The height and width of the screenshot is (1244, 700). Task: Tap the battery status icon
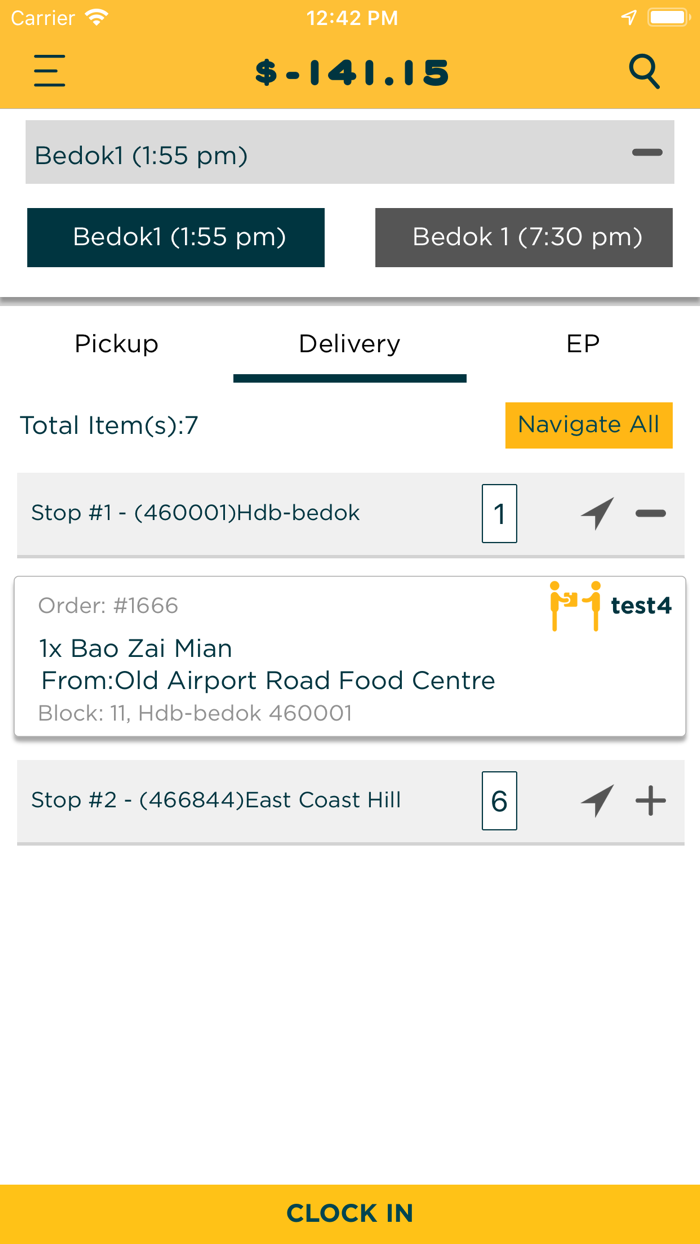click(x=668, y=18)
